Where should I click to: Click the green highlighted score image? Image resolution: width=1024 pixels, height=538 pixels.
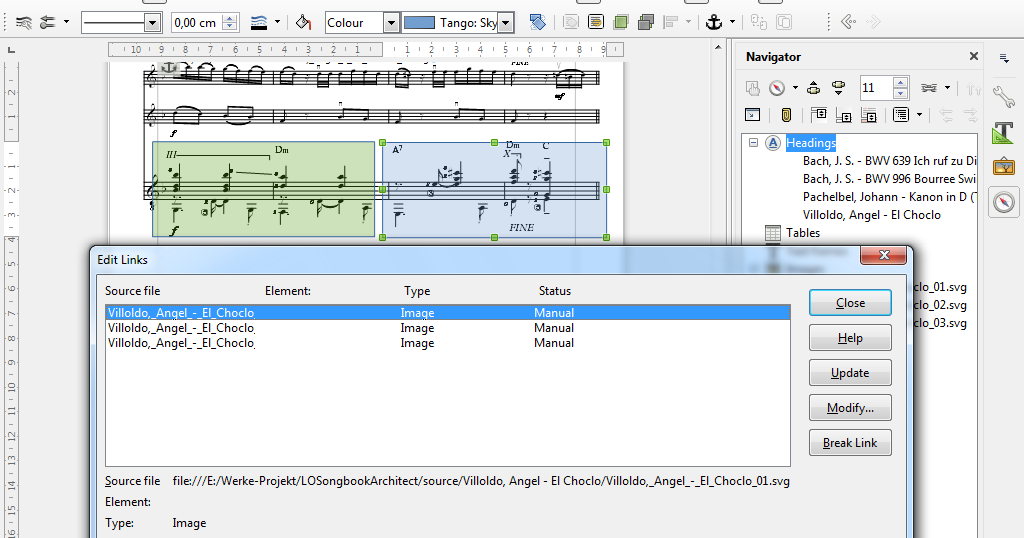pyautogui.click(x=264, y=189)
